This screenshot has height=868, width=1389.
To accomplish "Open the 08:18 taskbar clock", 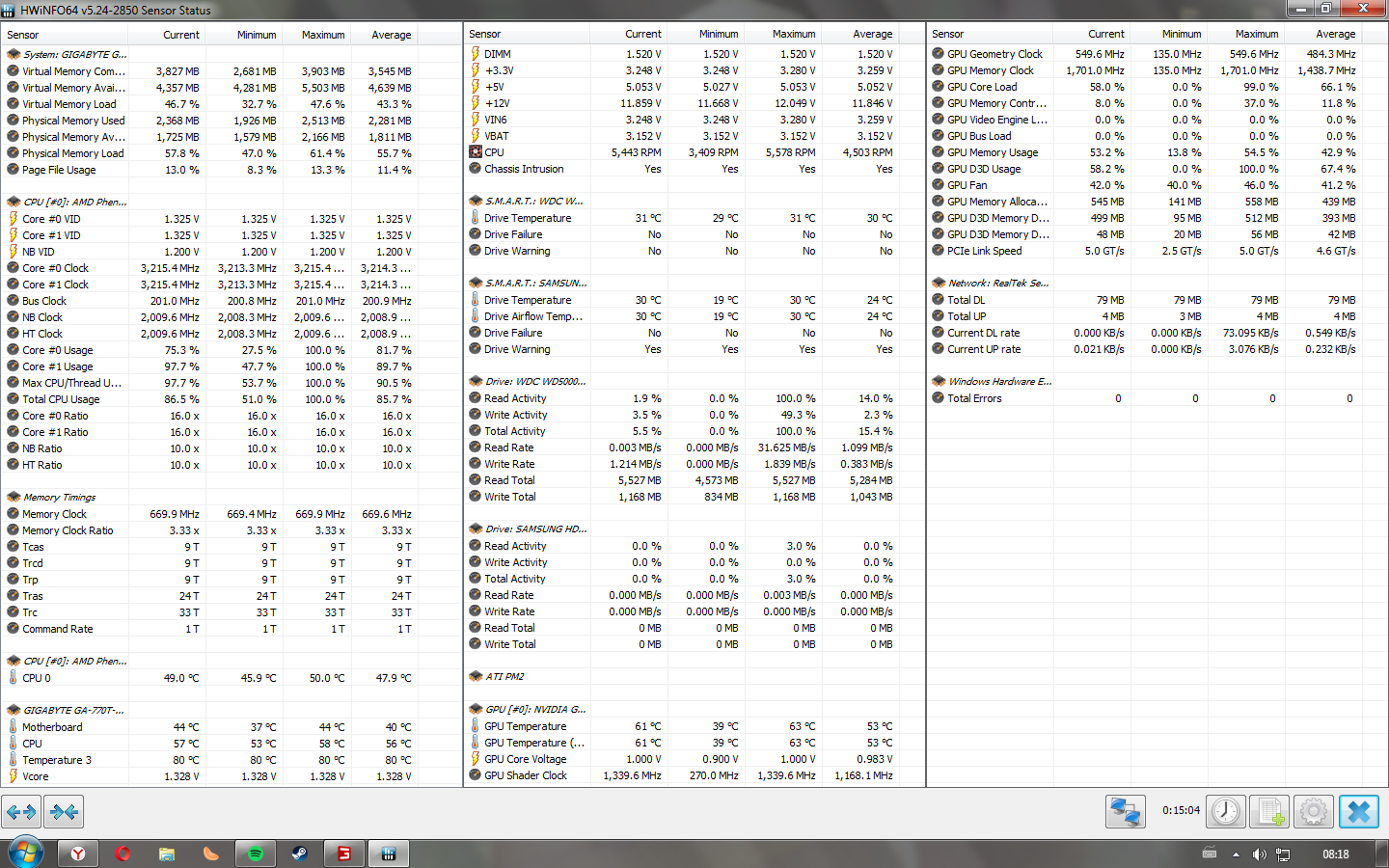I will point(1336,854).
